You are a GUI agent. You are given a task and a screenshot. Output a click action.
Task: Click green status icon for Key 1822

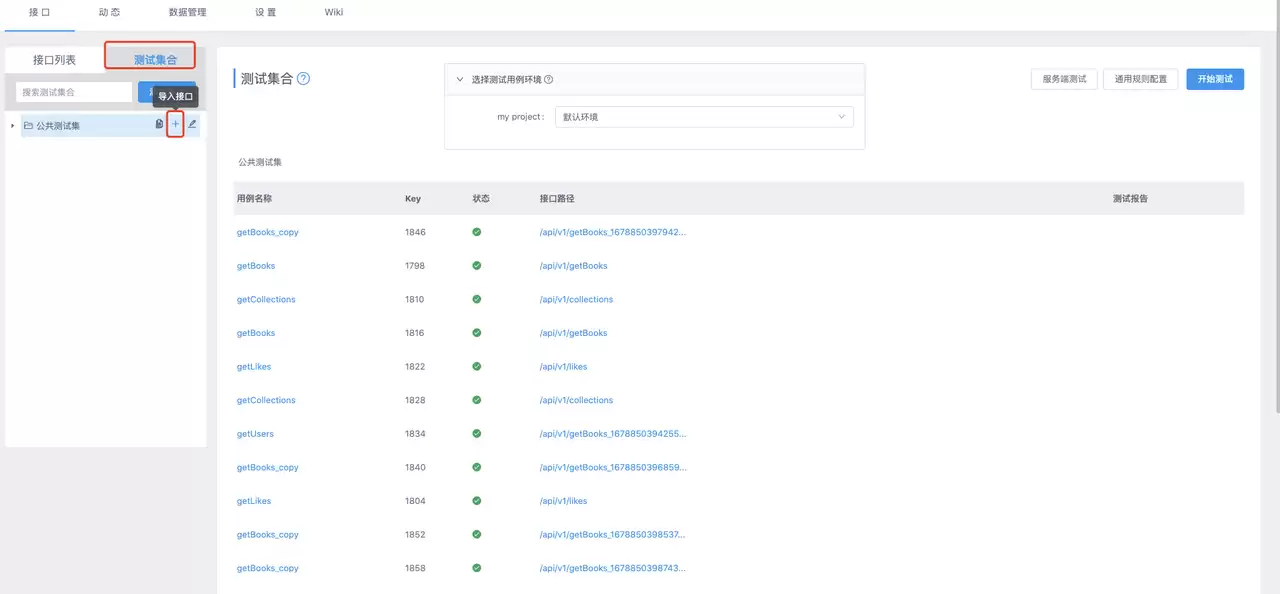point(476,367)
